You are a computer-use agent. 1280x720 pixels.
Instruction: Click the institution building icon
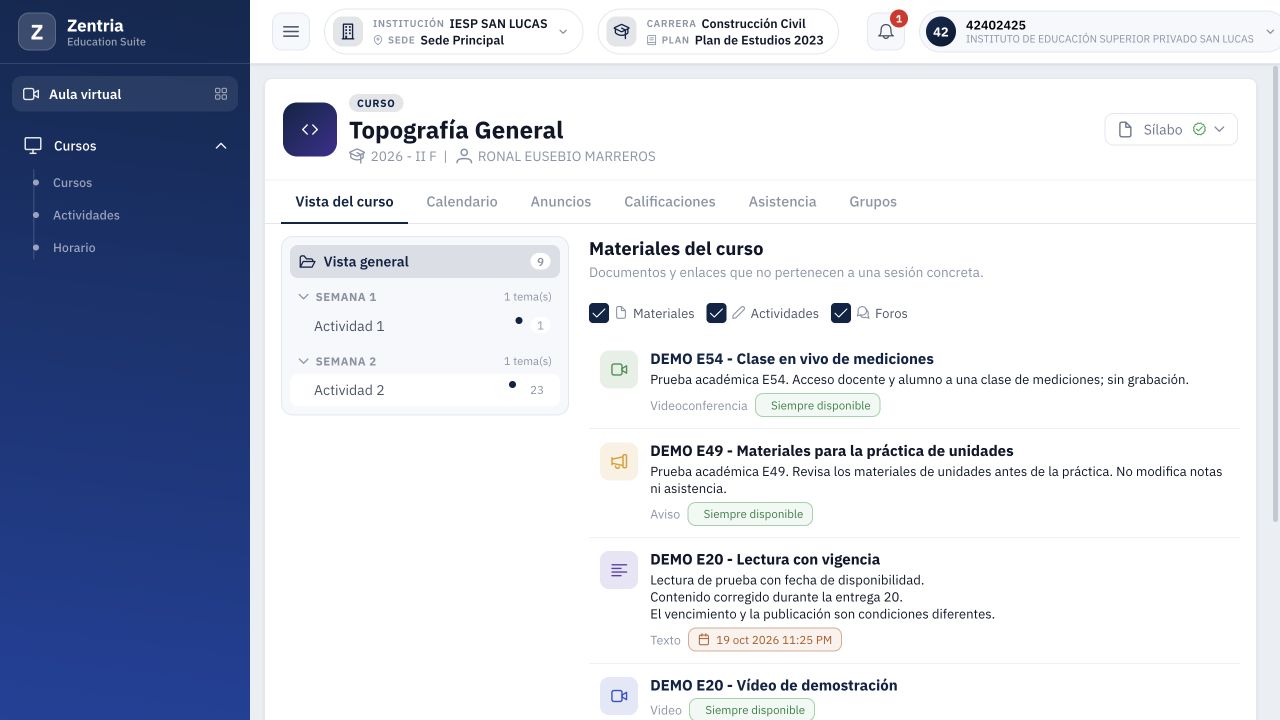pos(348,32)
